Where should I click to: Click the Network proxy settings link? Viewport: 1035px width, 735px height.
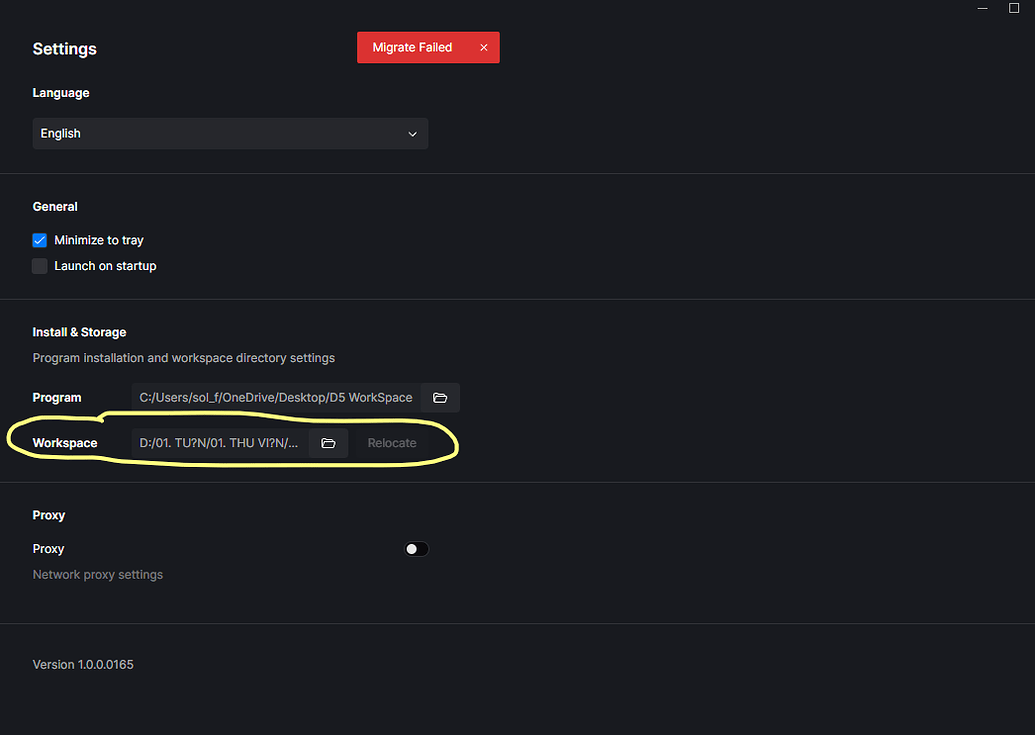(x=97, y=574)
